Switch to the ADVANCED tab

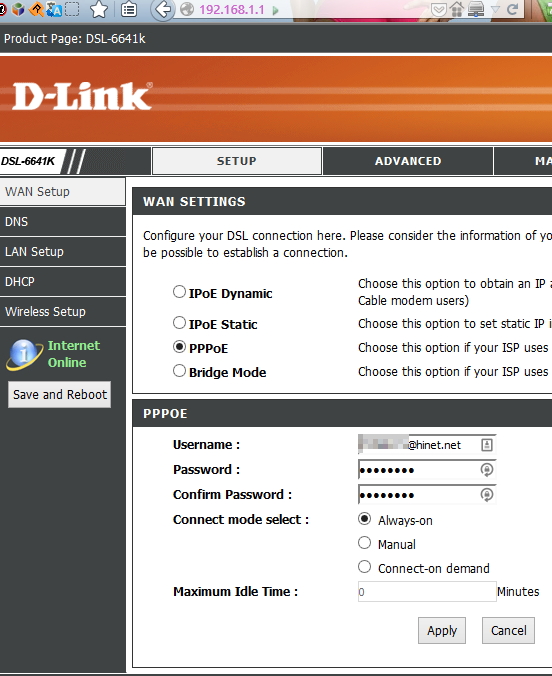(x=408, y=161)
